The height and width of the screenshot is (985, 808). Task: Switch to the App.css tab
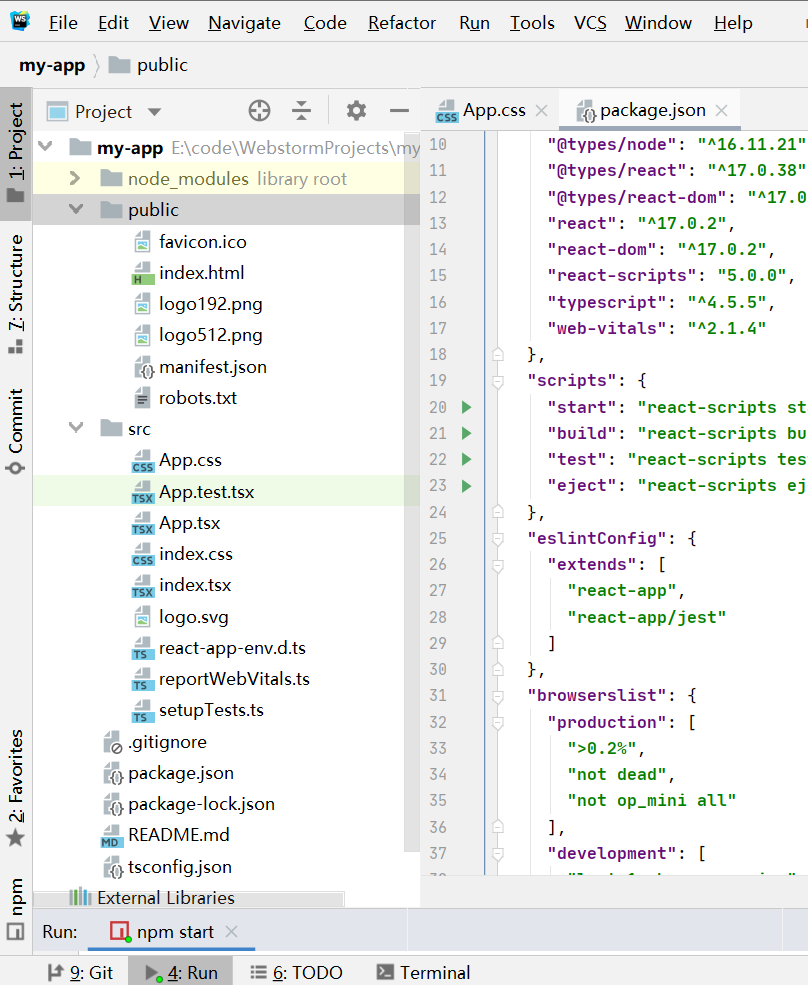494,110
